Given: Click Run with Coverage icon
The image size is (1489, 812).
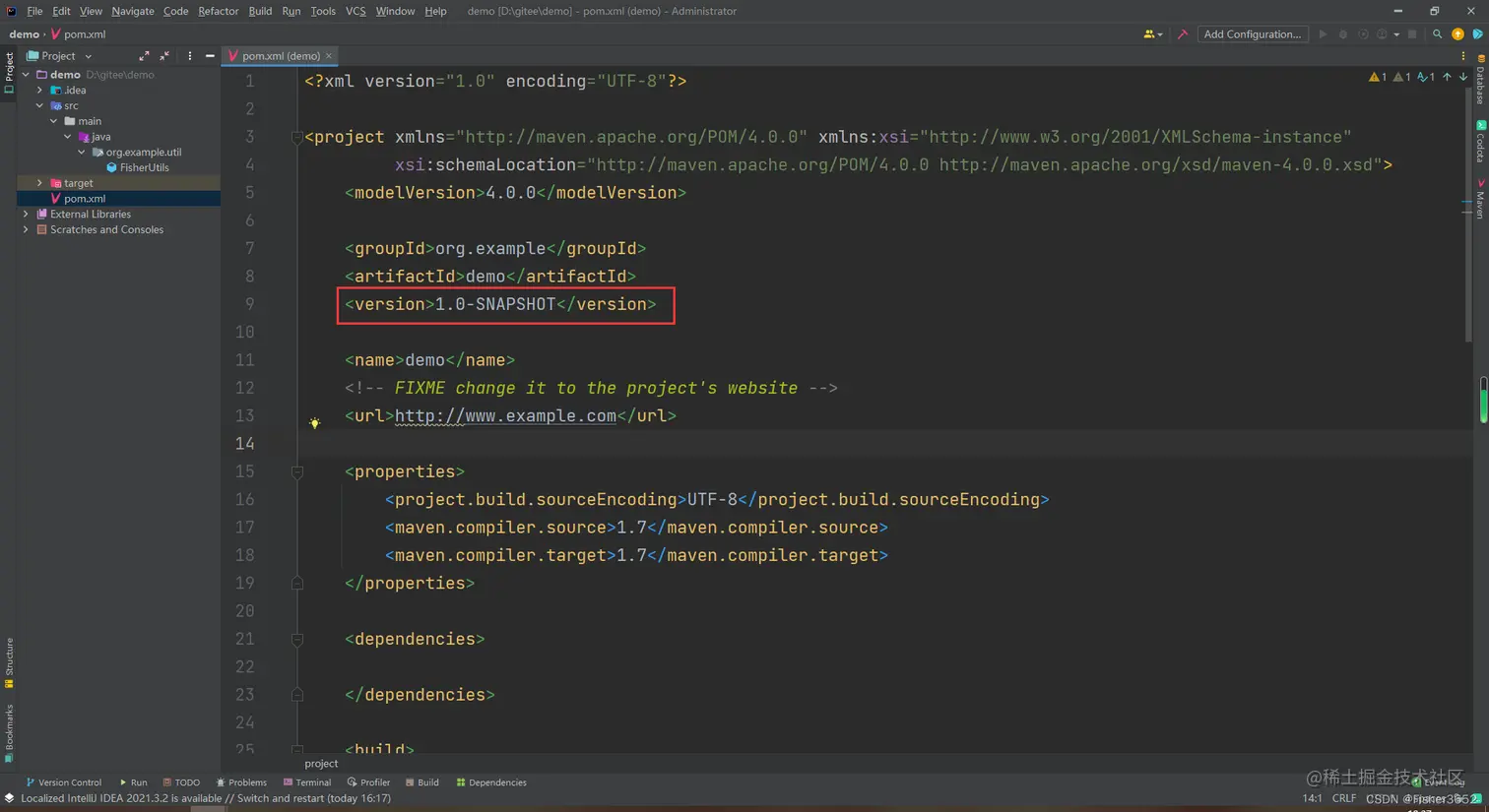Looking at the screenshot, I should click(1363, 34).
